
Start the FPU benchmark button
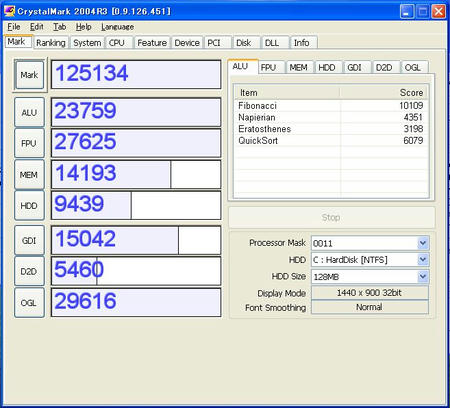point(29,143)
